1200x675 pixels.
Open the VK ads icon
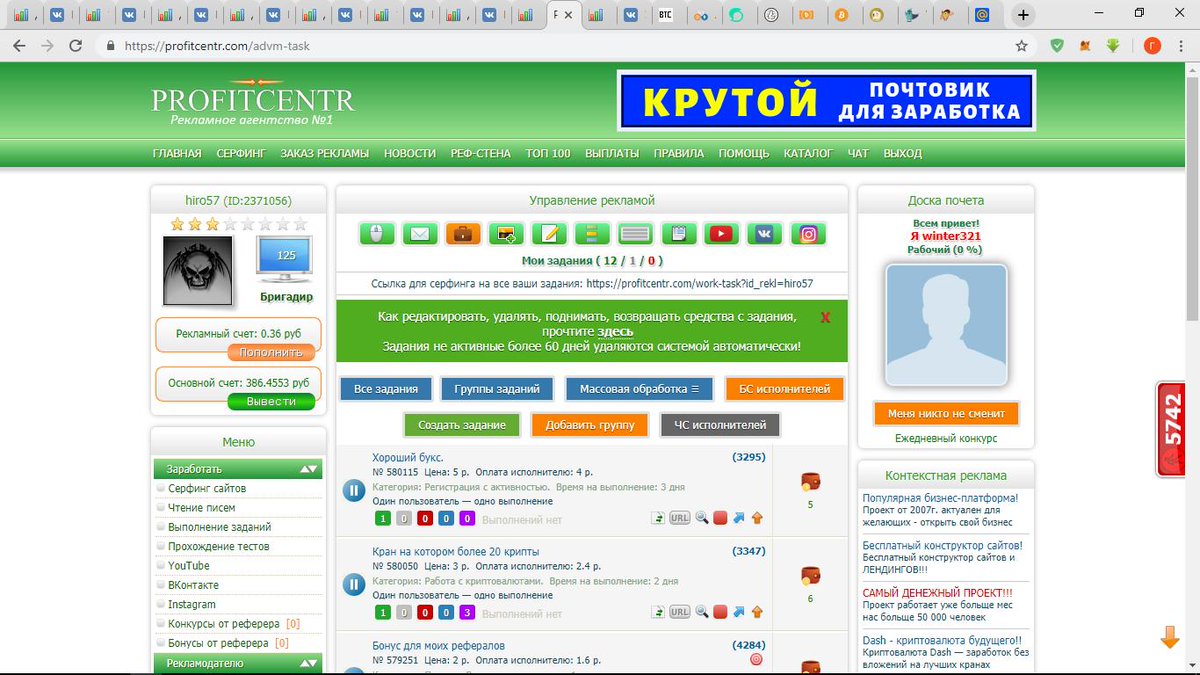point(765,234)
